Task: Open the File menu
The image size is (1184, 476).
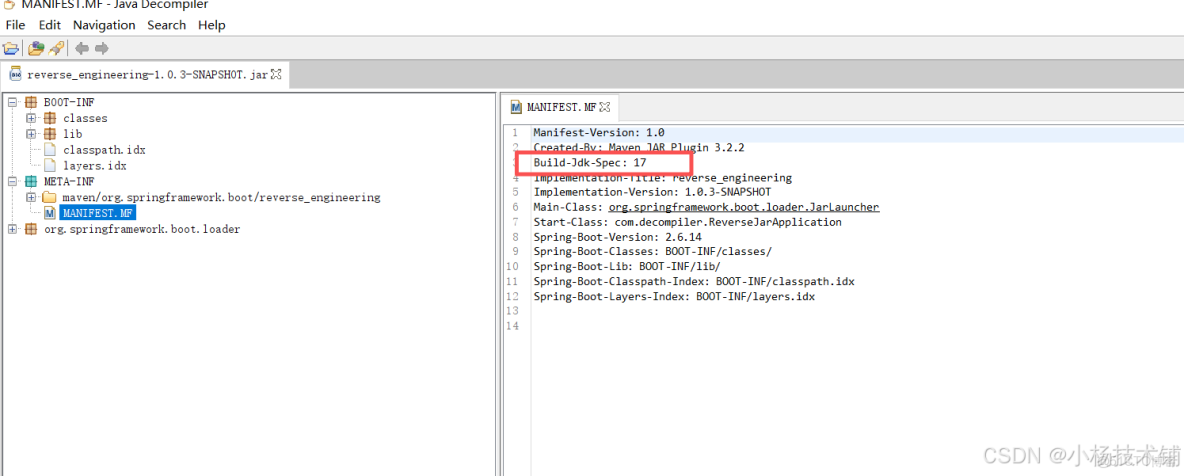Action: 15,25
